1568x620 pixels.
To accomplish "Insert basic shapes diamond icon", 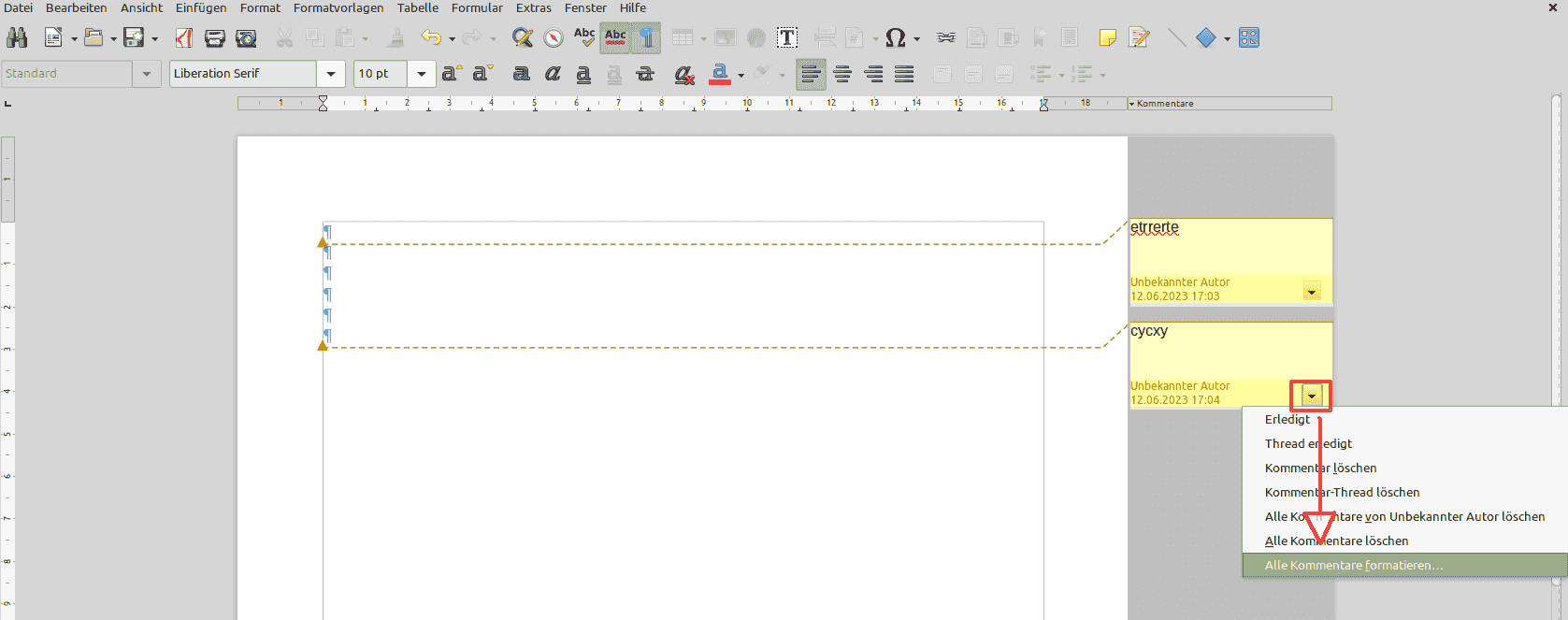I will click(x=1206, y=37).
